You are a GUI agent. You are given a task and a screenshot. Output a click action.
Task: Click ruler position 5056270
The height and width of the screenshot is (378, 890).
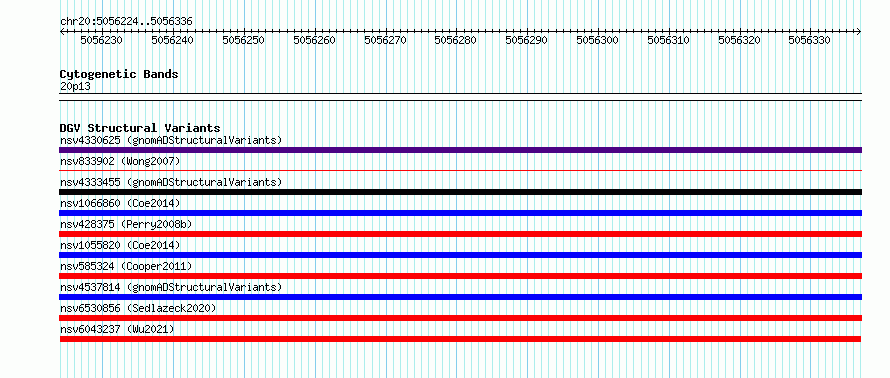tap(385, 40)
